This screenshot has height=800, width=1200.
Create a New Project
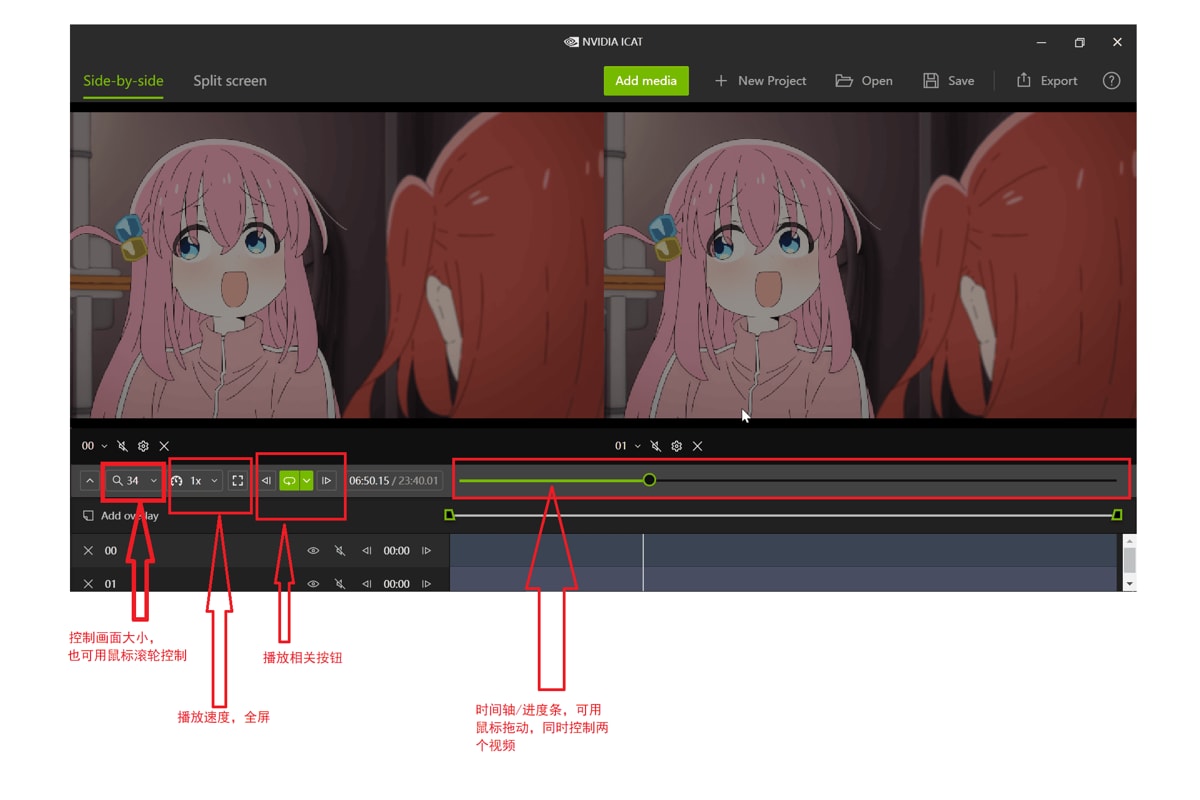[x=761, y=81]
